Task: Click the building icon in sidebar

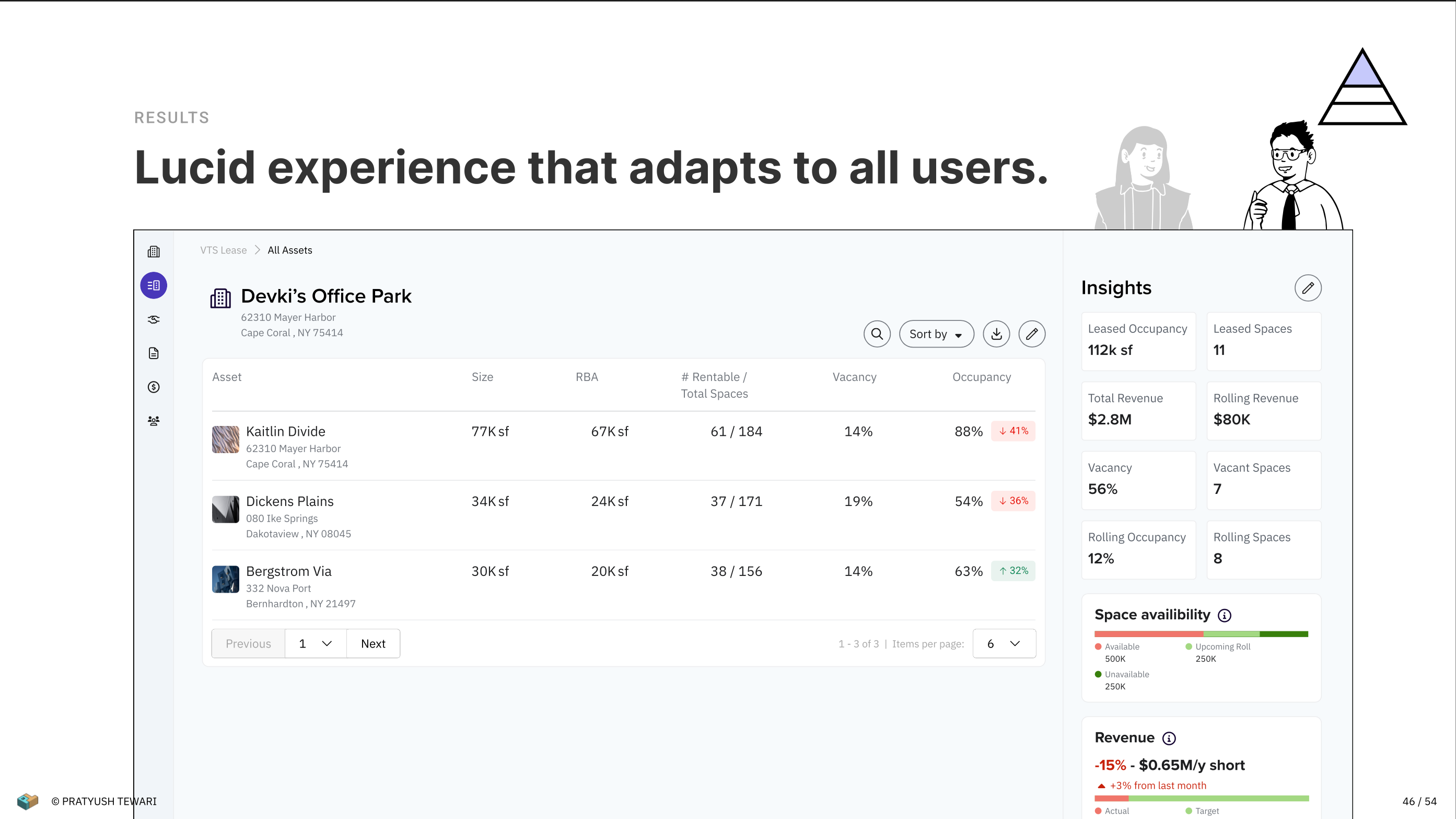Action: pos(154,252)
